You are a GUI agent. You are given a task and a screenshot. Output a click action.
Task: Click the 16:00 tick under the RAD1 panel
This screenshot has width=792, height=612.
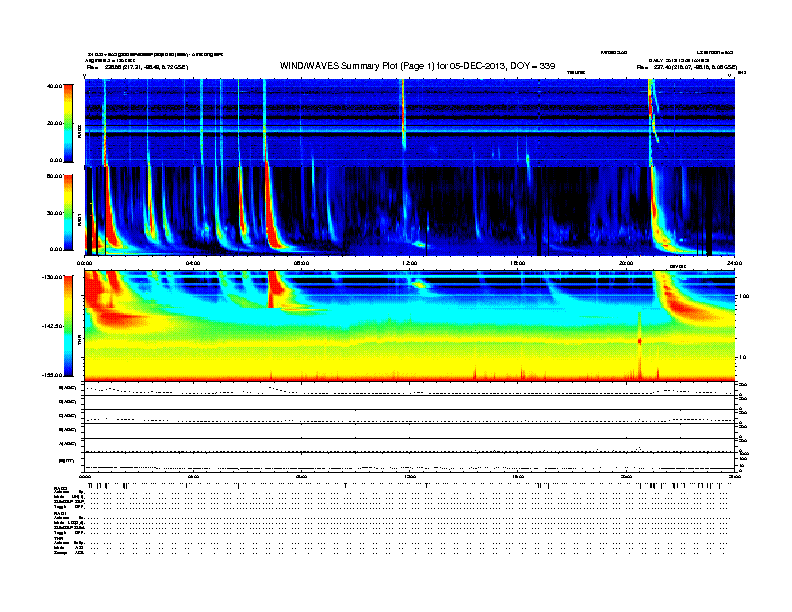(x=518, y=263)
